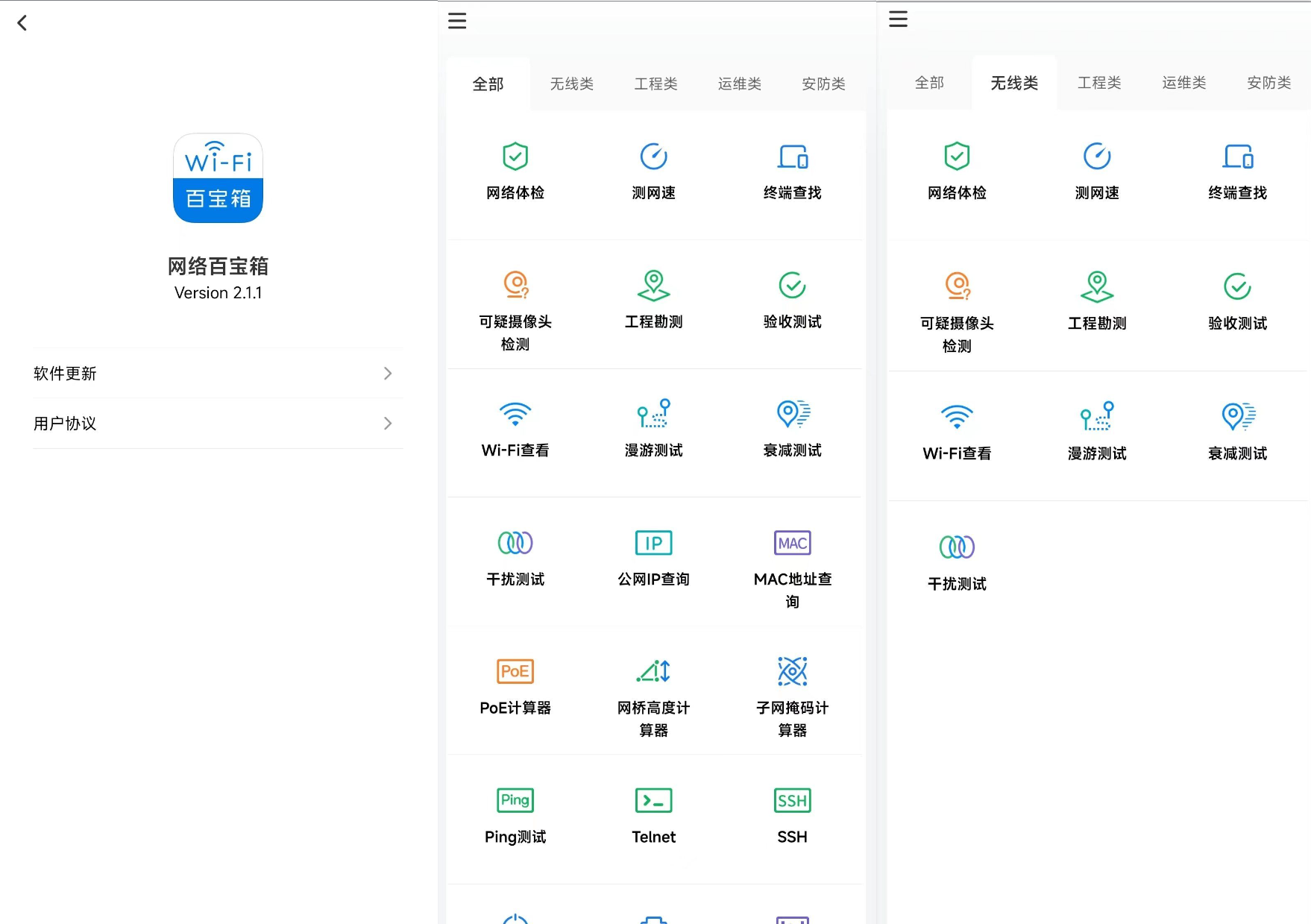Screen dimensions: 1311x924
Task: Select 运维类 tab in right screen
Action: click(1184, 83)
